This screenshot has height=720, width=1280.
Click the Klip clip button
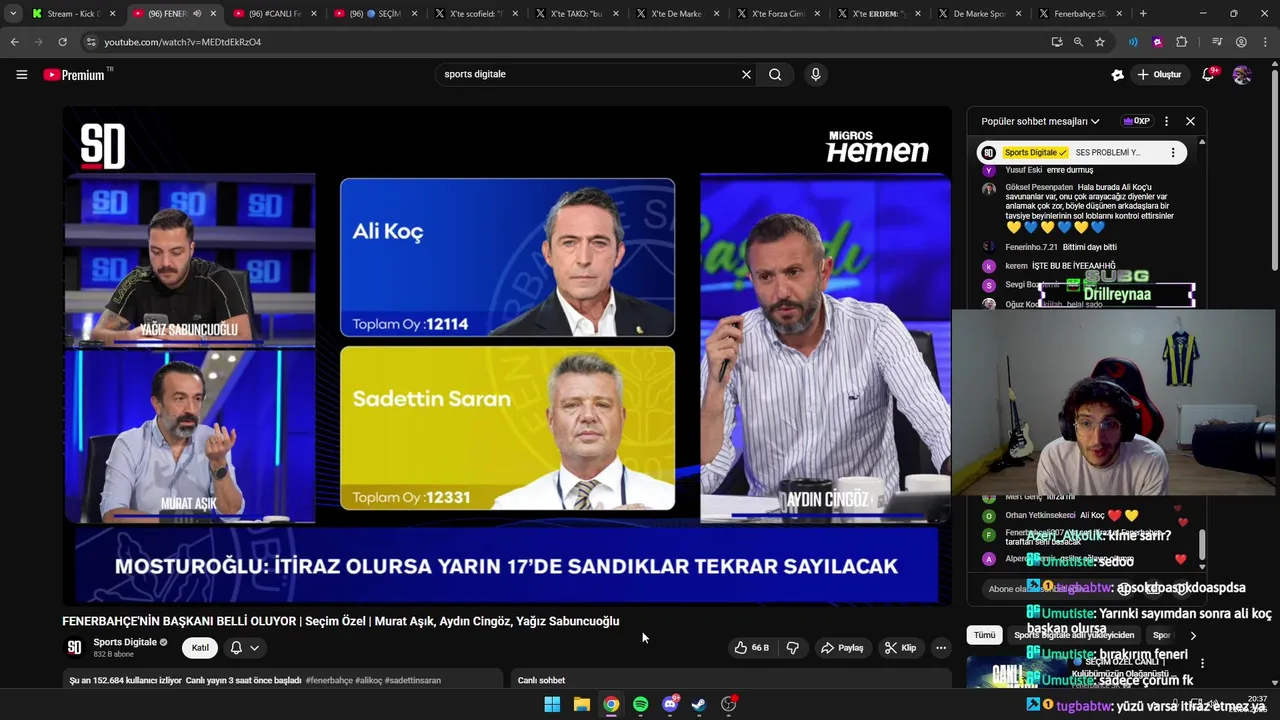900,648
